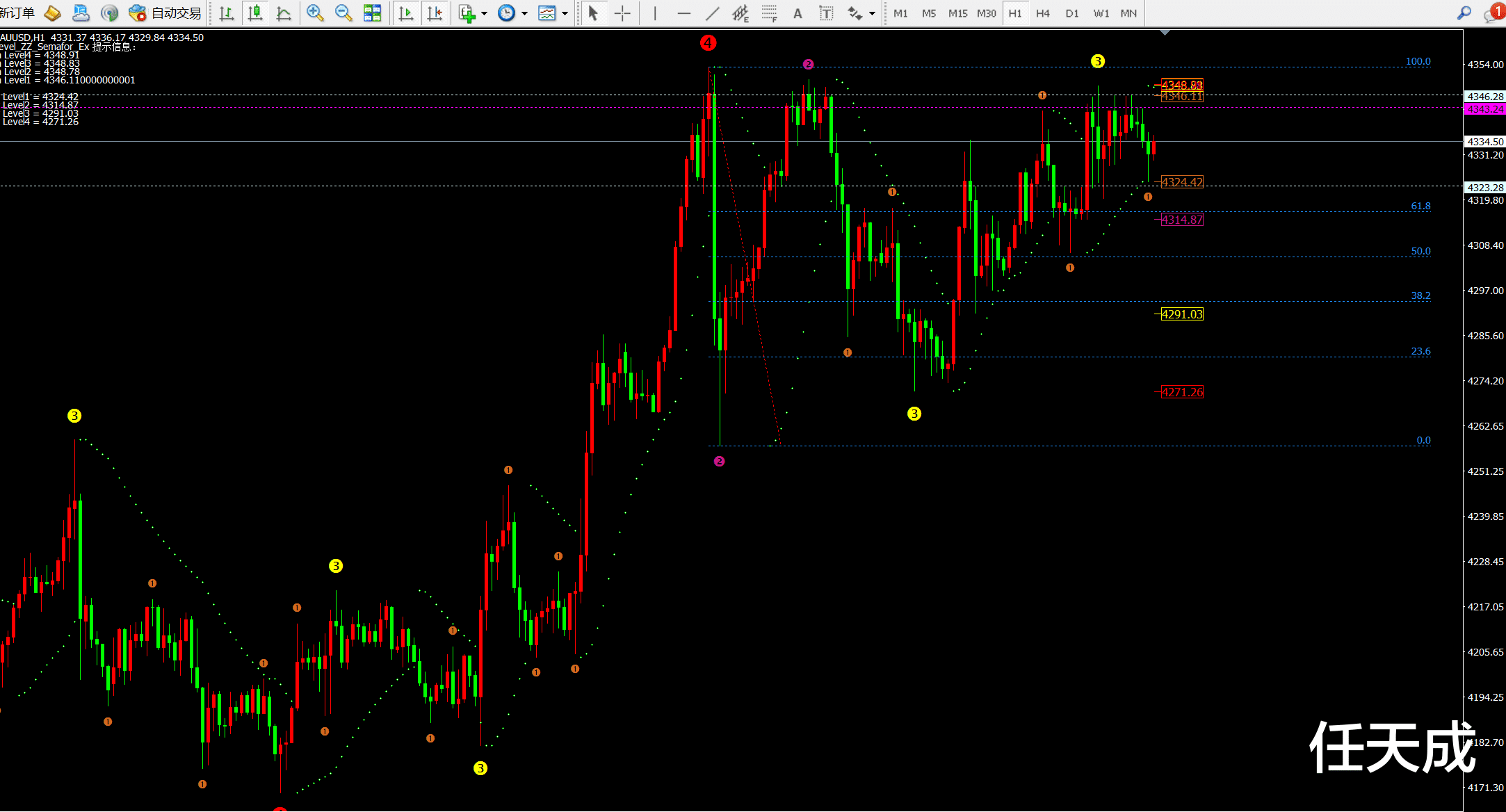Click the magenta 4343.24 price label
Viewport: 1506px width, 812px height.
coord(1484,109)
